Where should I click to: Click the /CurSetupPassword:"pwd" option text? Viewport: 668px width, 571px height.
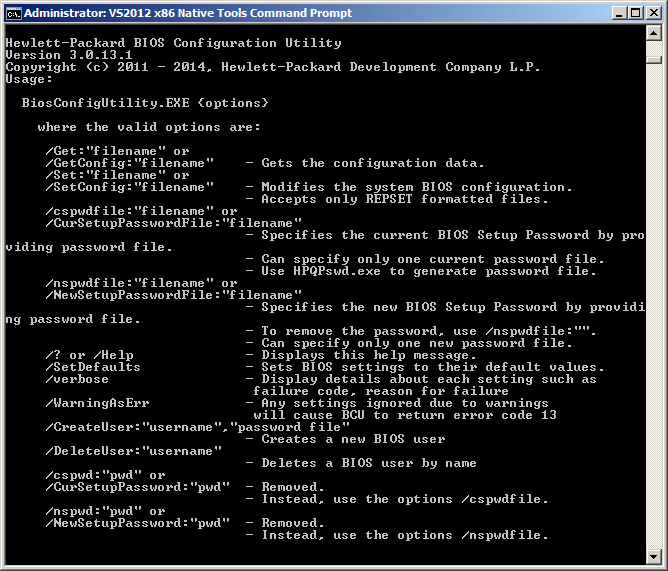tap(138, 487)
